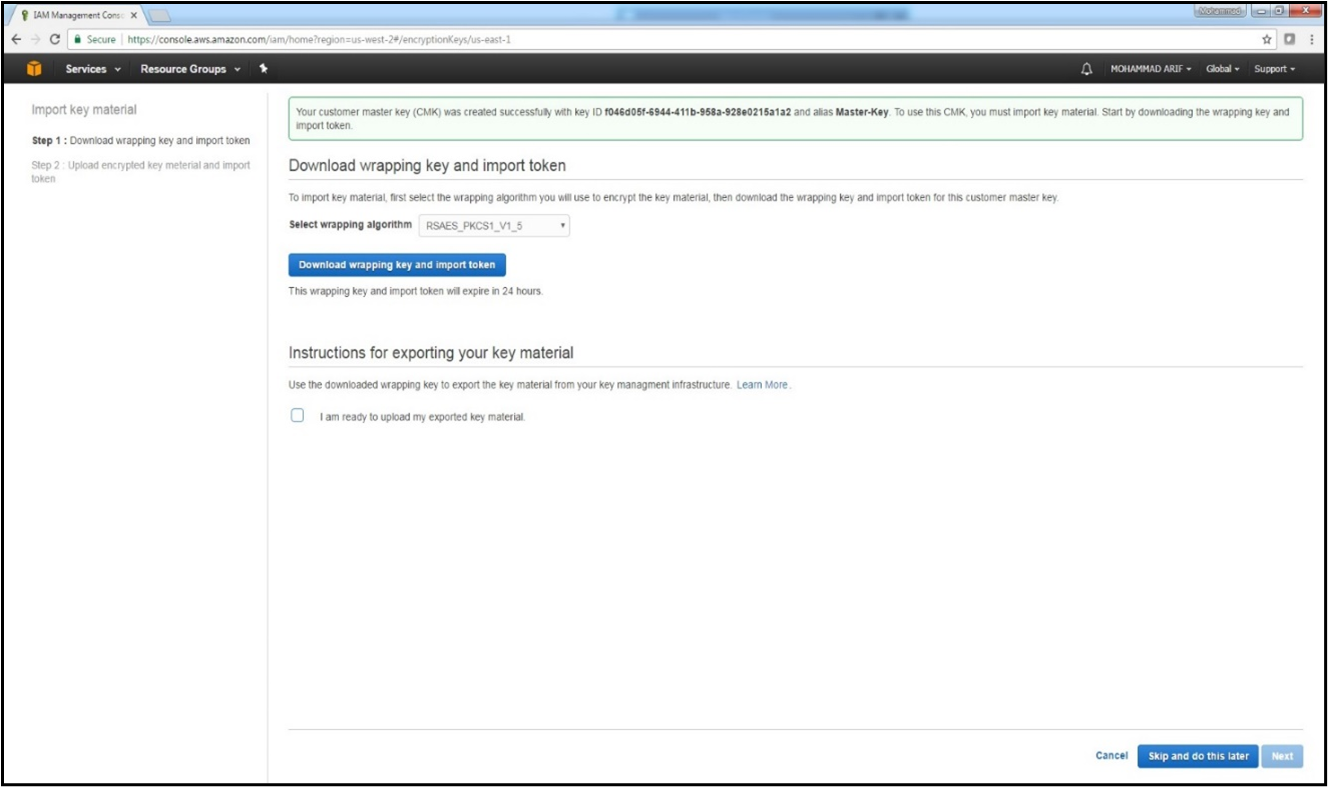Open the Global region dropdown

click(x=1222, y=69)
